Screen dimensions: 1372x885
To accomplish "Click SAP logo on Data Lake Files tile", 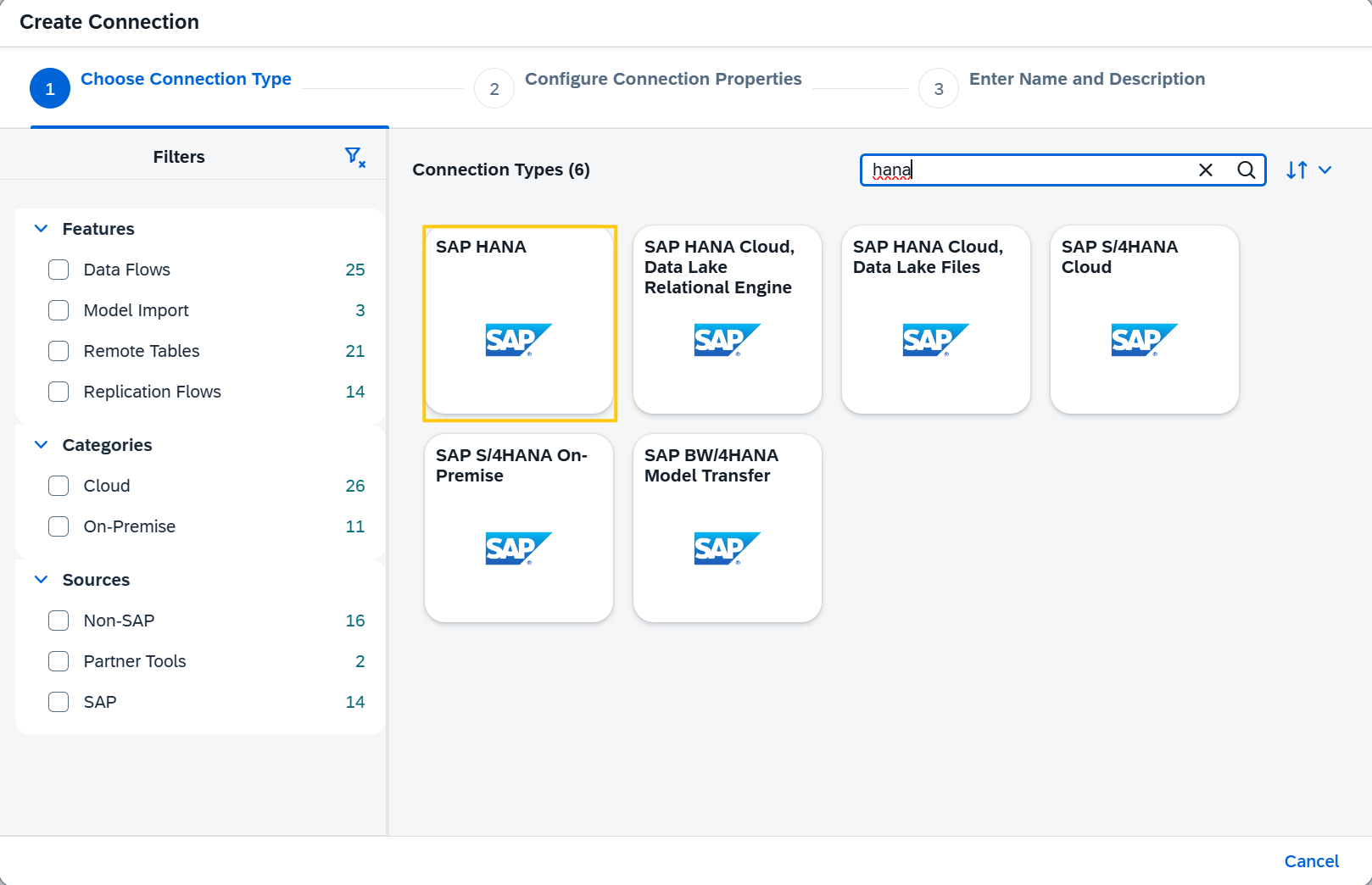I will 936,340.
